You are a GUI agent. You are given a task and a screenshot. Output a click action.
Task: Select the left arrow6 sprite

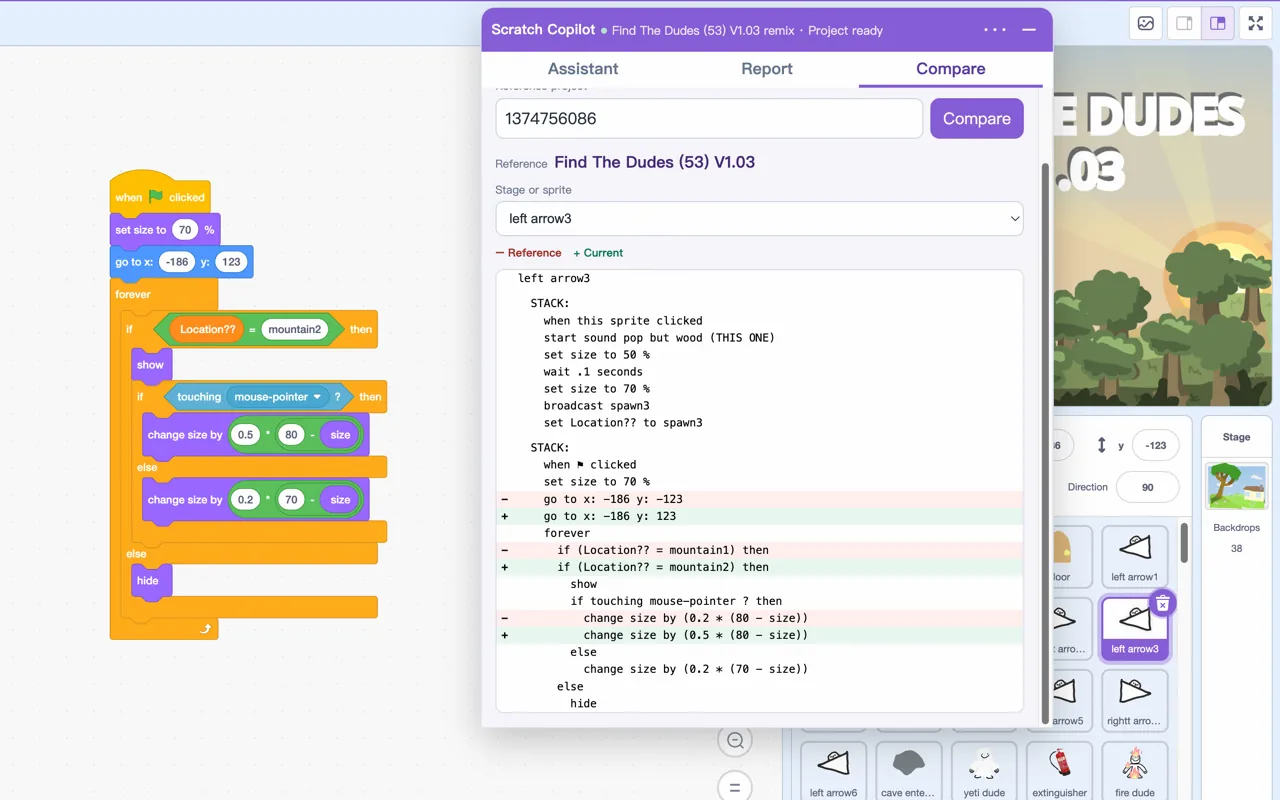pos(833,772)
